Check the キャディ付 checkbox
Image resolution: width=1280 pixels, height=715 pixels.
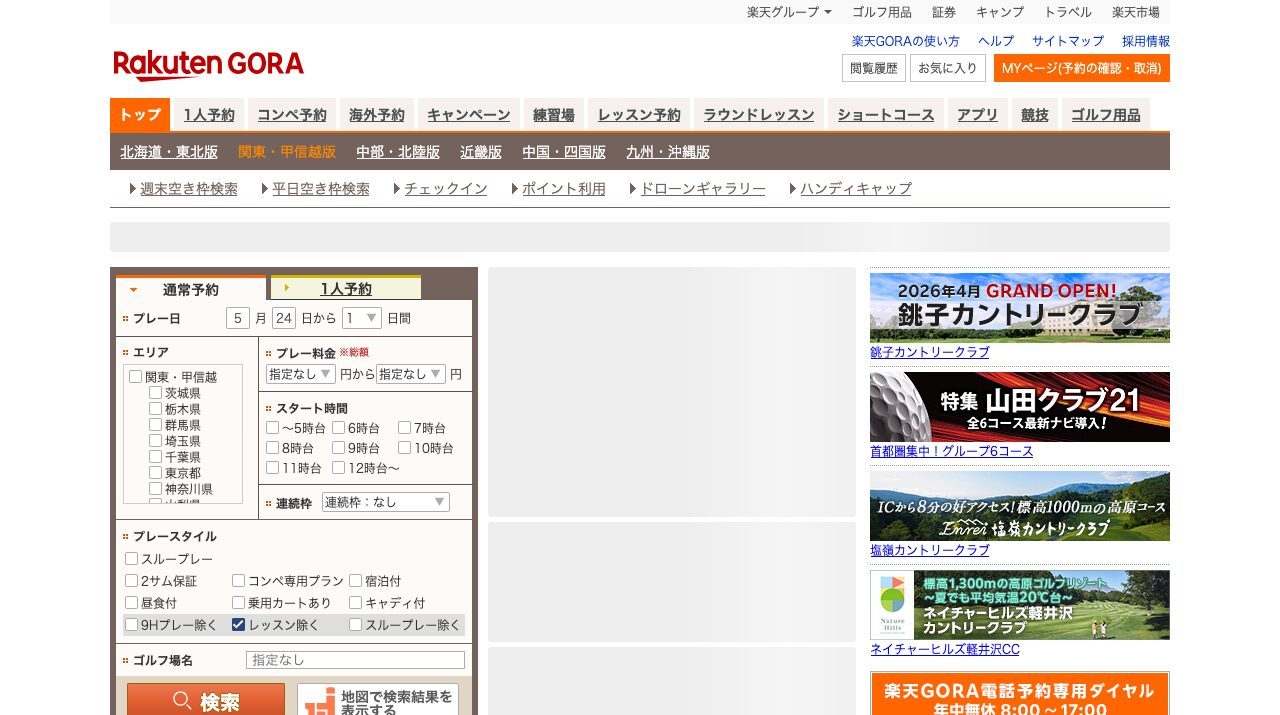355,603
